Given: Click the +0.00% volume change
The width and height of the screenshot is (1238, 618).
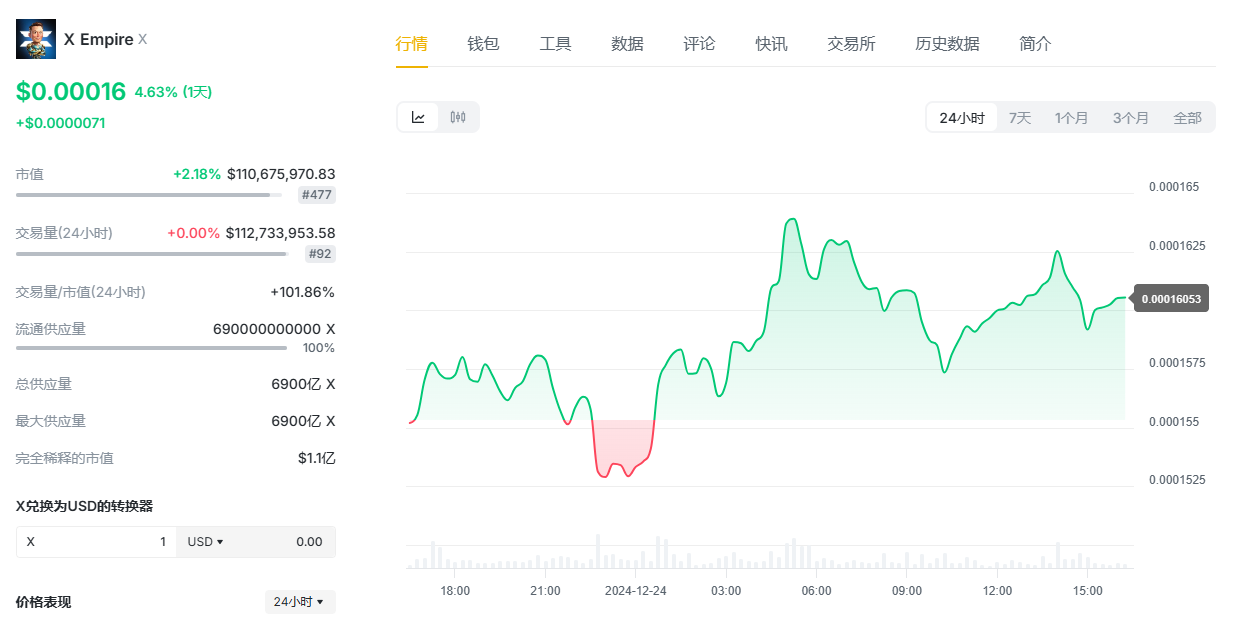Looking at the screenshot, I should (x=193, y=233).
